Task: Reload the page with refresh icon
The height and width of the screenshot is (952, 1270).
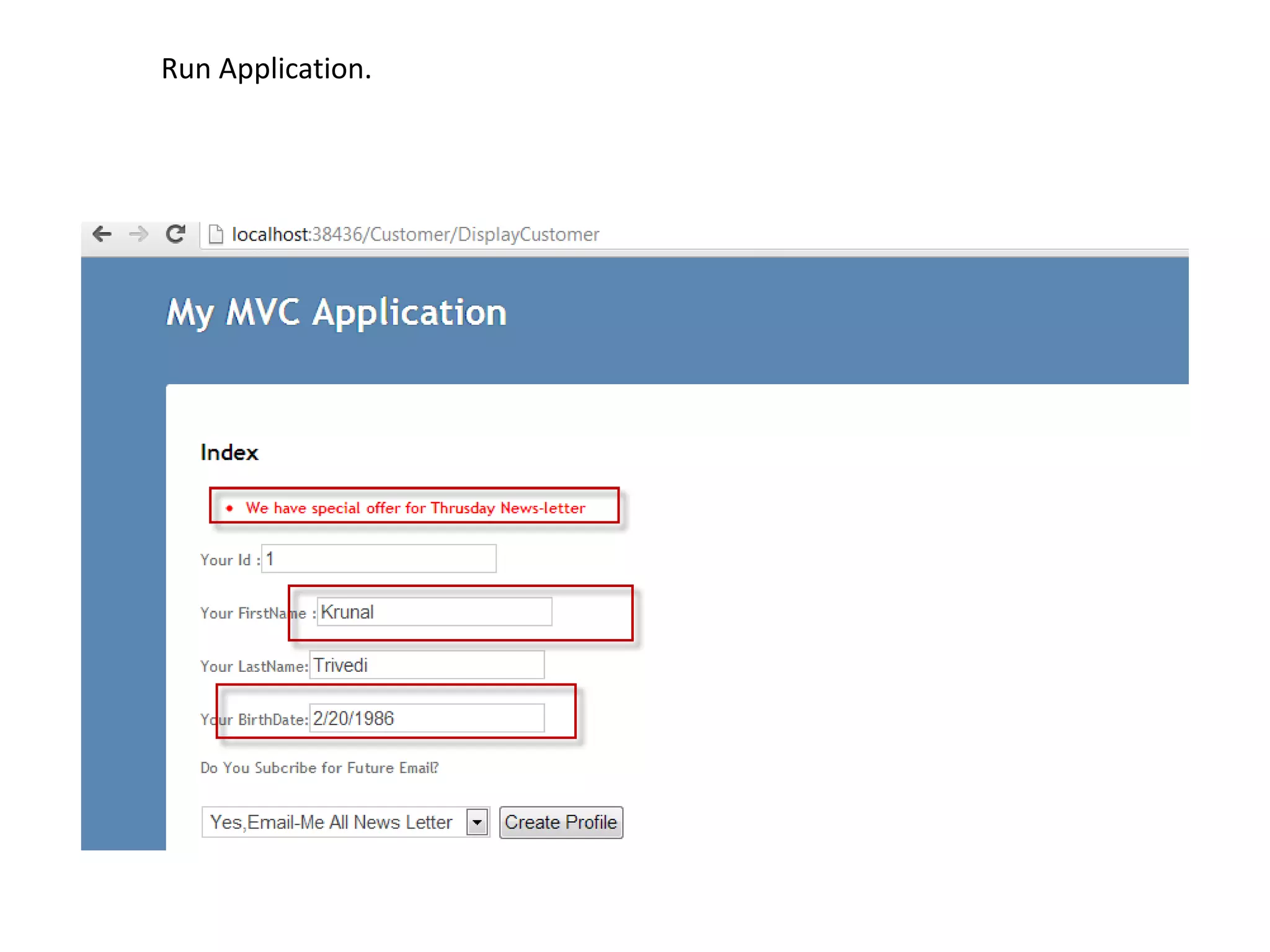Action: point(176,234)
